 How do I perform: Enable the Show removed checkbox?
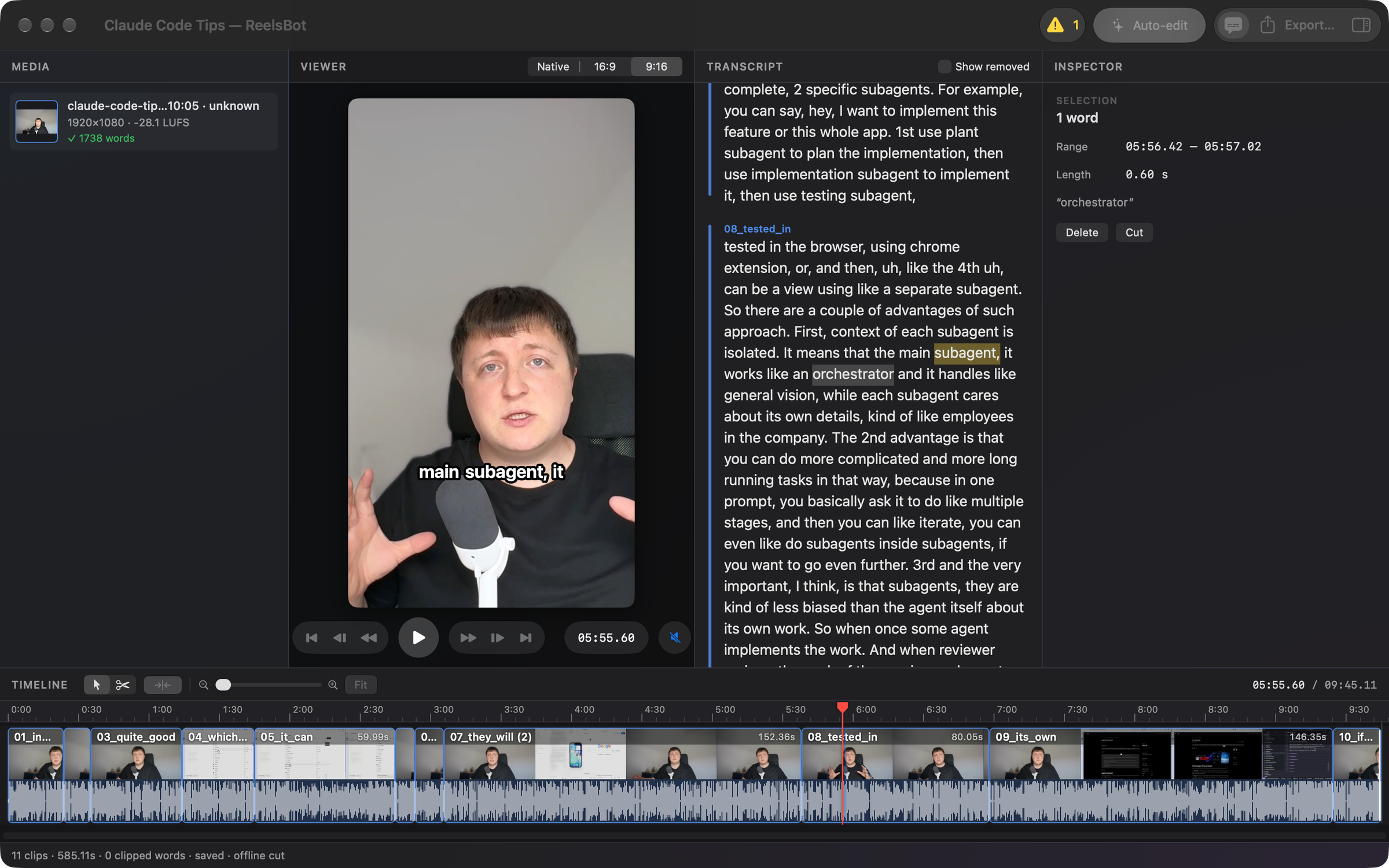click(944, 67)
